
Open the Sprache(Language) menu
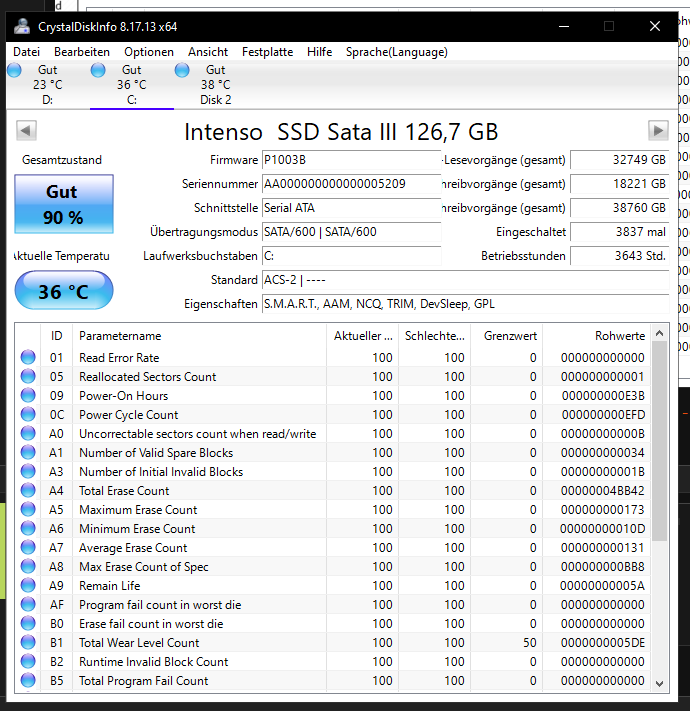point(397,52)
